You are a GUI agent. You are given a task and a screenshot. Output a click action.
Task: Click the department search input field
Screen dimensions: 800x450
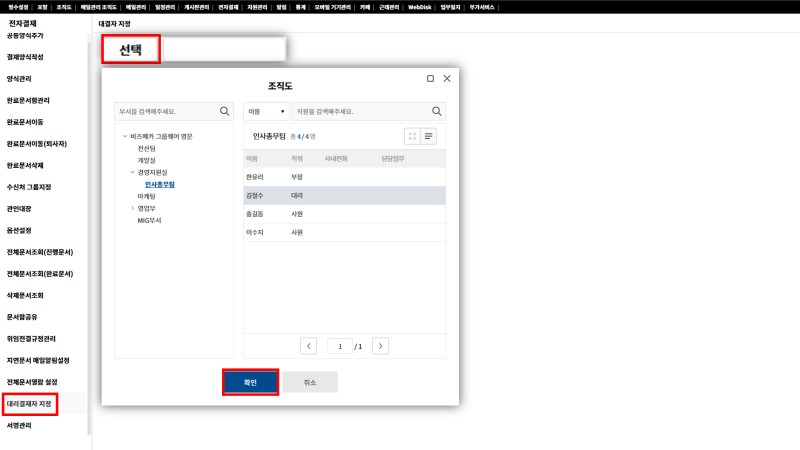(165, 111)
